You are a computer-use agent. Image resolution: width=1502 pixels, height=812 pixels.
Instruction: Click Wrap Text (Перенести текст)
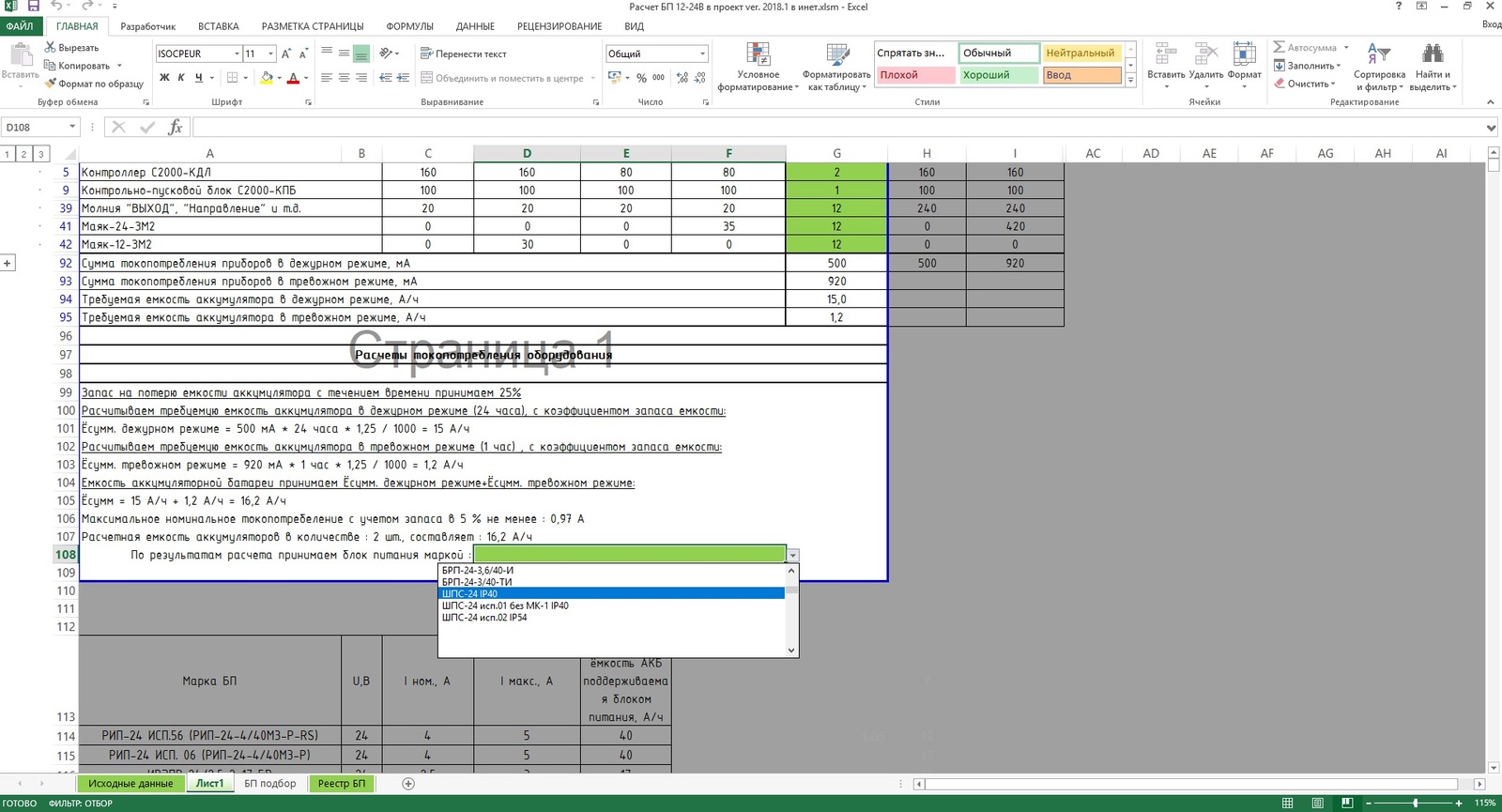click(x=464, y=54)
